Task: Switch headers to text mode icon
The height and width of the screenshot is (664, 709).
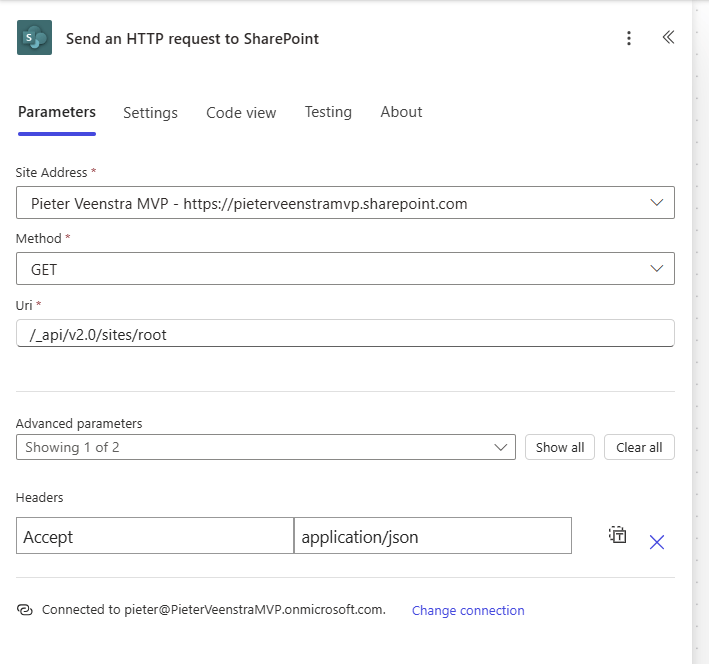Action: click(617, 535)
